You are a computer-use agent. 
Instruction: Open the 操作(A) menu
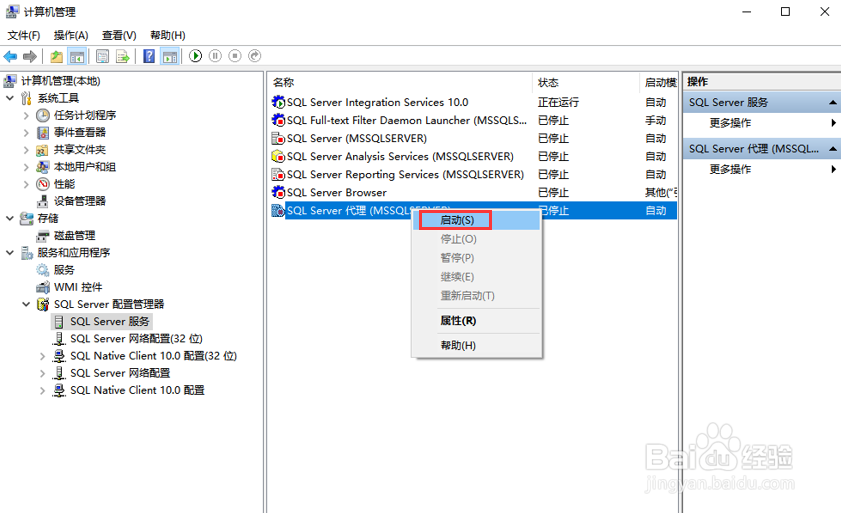click(x=71, y=35)
